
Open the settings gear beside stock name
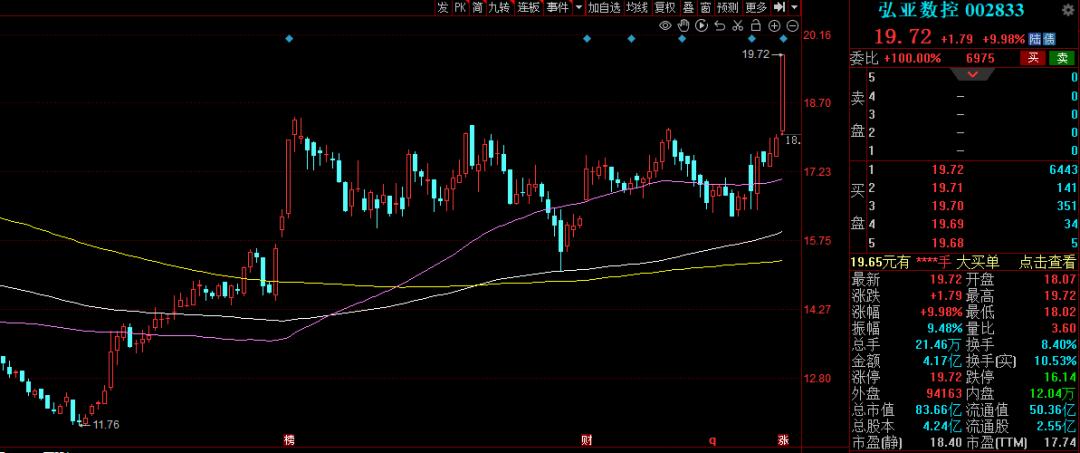[x=1068, y=10]
